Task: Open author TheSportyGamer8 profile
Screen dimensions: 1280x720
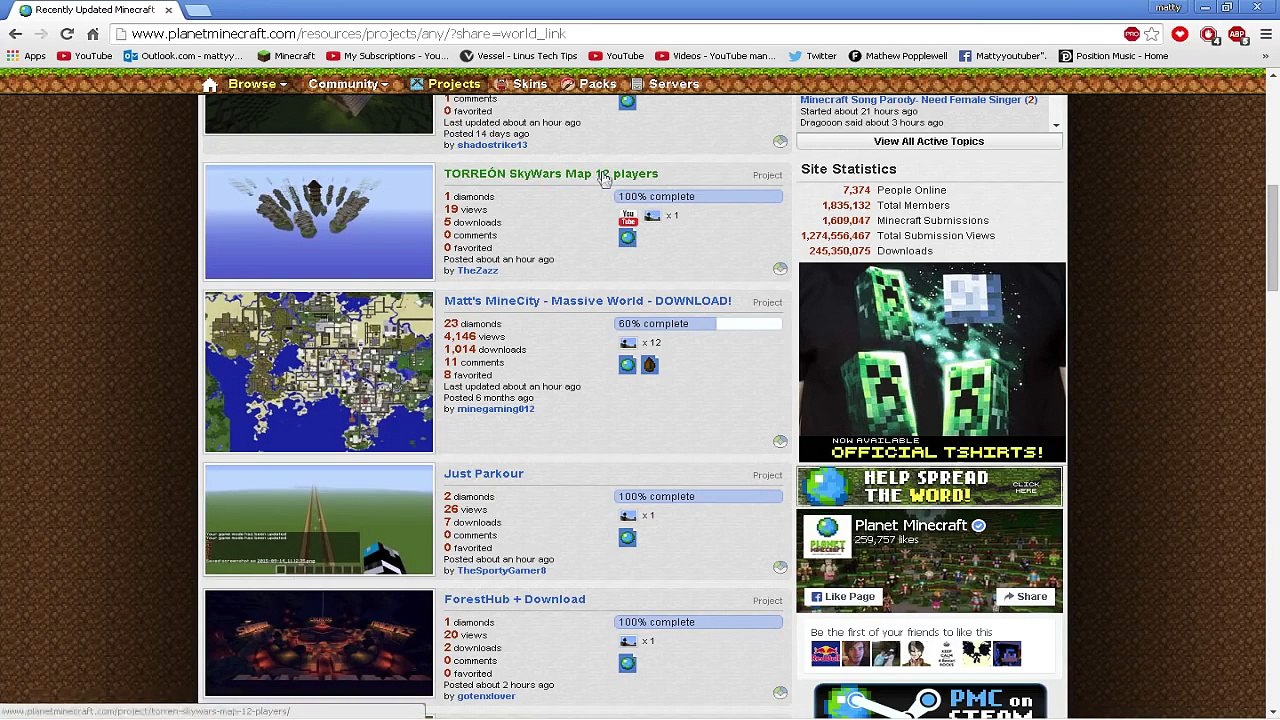Action: pos(502,571)
